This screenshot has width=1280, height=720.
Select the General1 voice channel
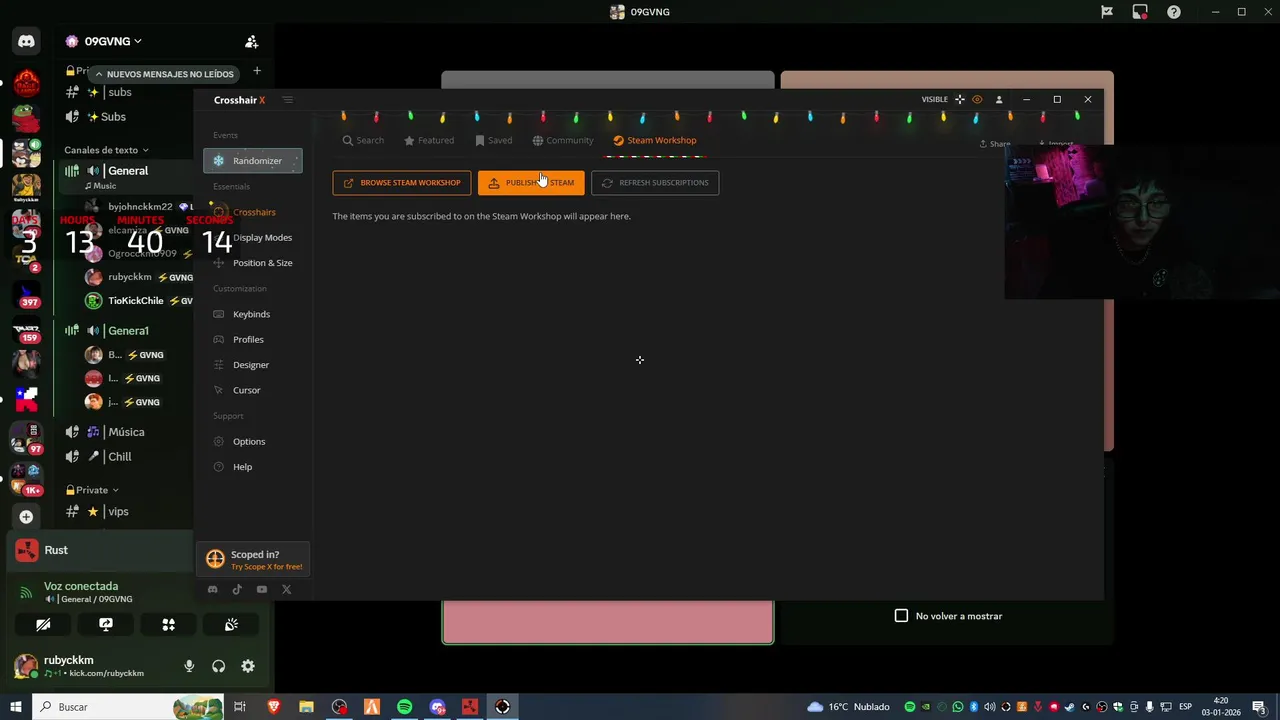(128, 331)
